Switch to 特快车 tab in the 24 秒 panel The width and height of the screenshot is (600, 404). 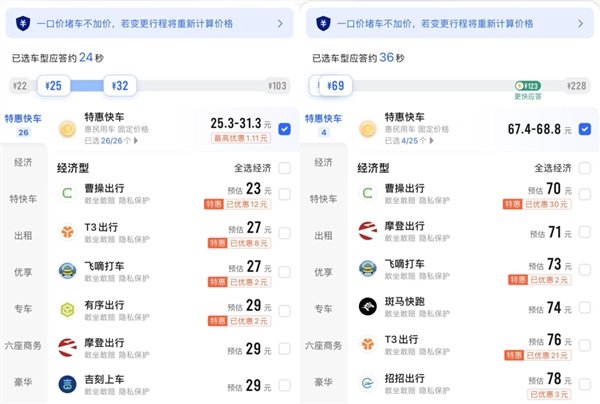pyautogui.click(x=23, y=199)
